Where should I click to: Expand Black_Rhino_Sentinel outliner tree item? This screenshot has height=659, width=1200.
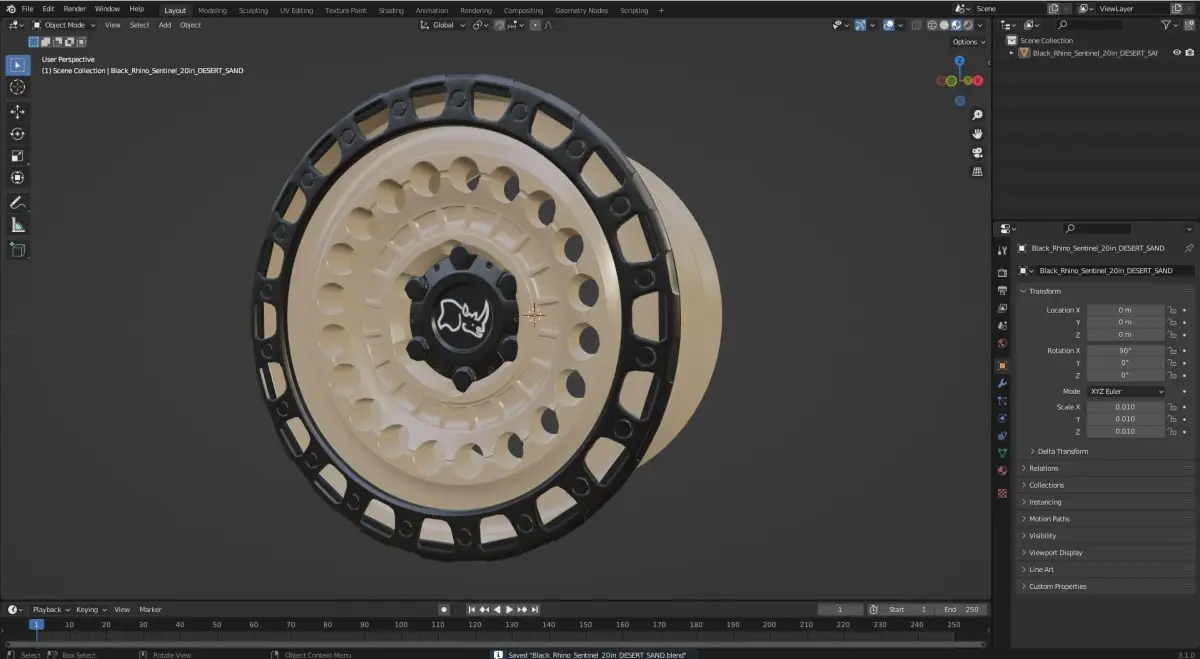coord(1012,53)
